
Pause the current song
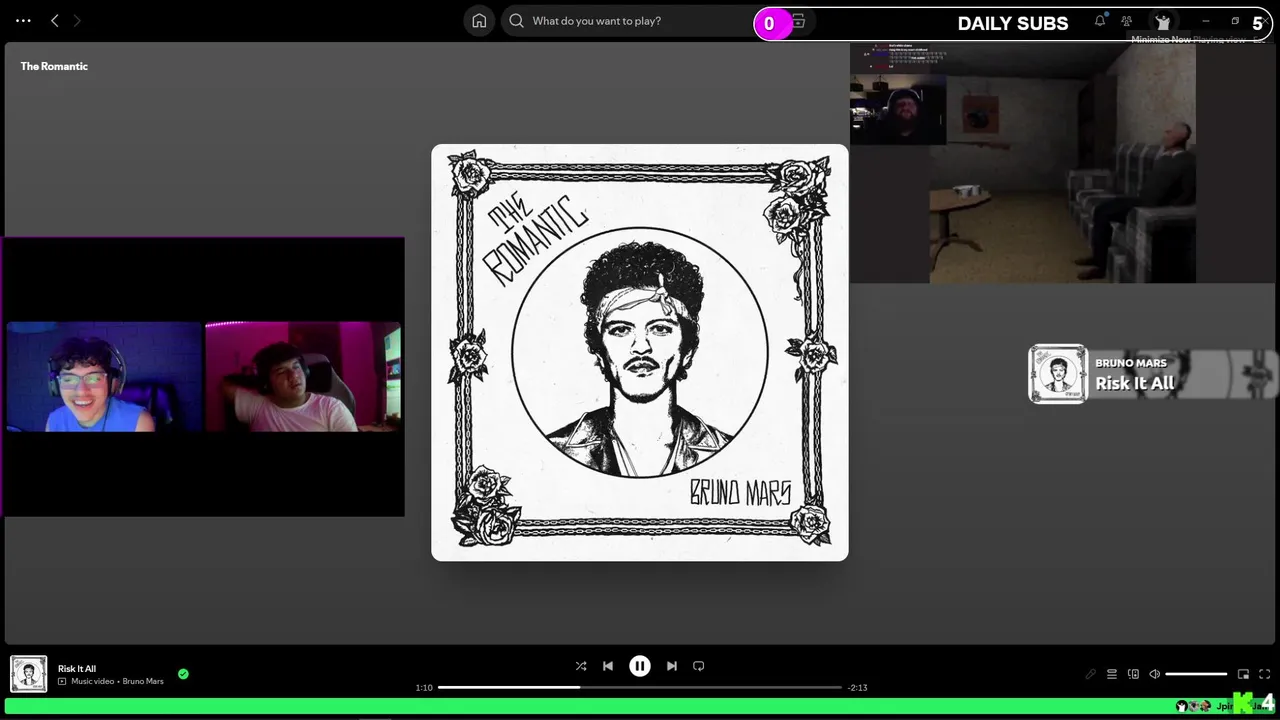point(640,666)
